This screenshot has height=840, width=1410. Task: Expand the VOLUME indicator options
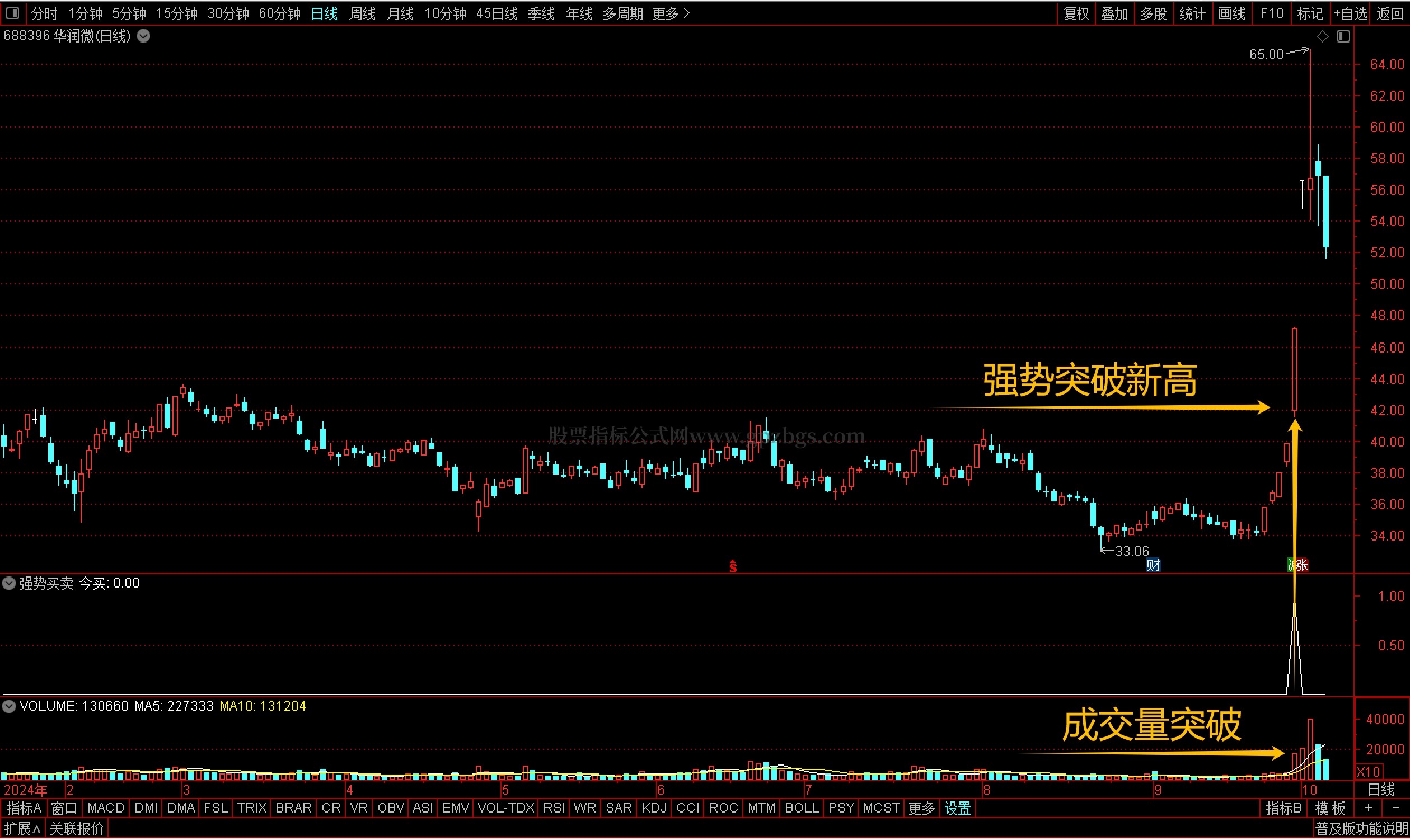(x=9, y=706)
